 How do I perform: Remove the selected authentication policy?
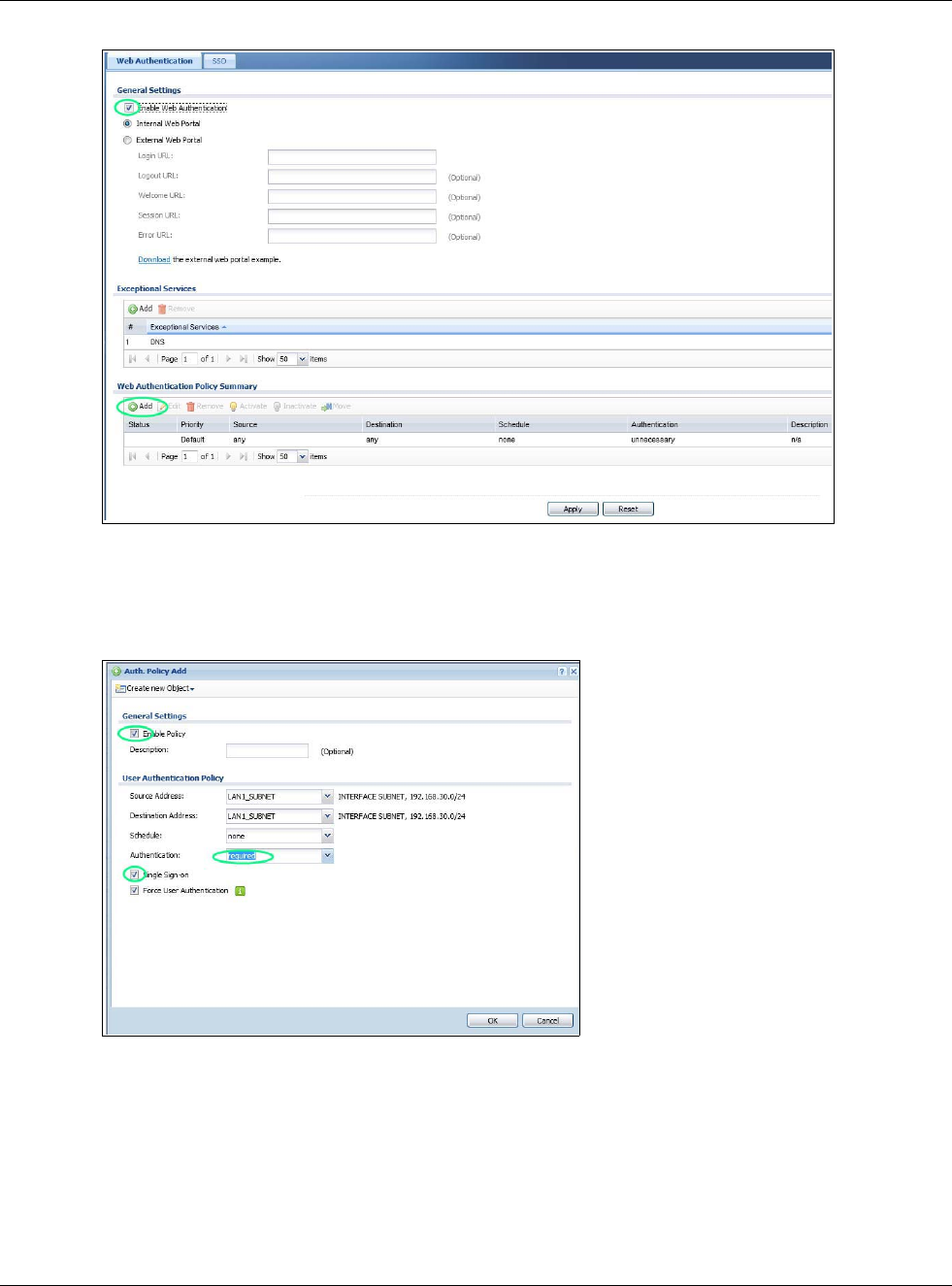coord(205,407)
